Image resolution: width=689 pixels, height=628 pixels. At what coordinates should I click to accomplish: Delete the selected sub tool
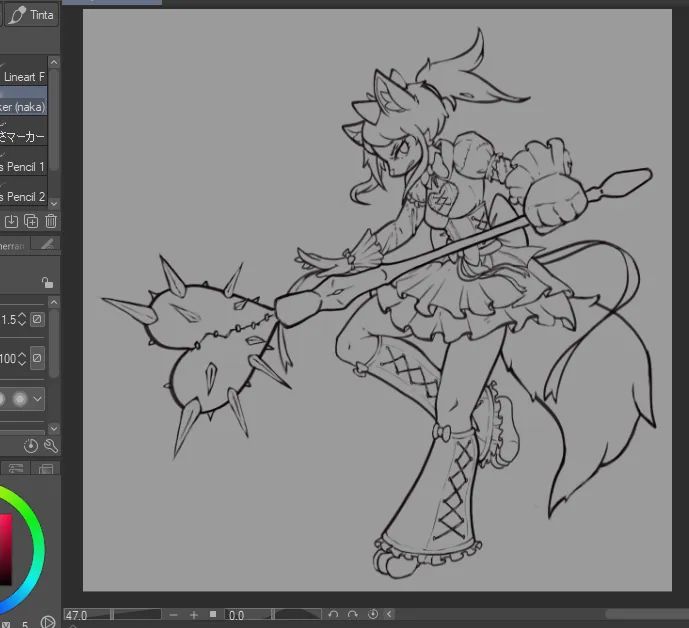51,221
